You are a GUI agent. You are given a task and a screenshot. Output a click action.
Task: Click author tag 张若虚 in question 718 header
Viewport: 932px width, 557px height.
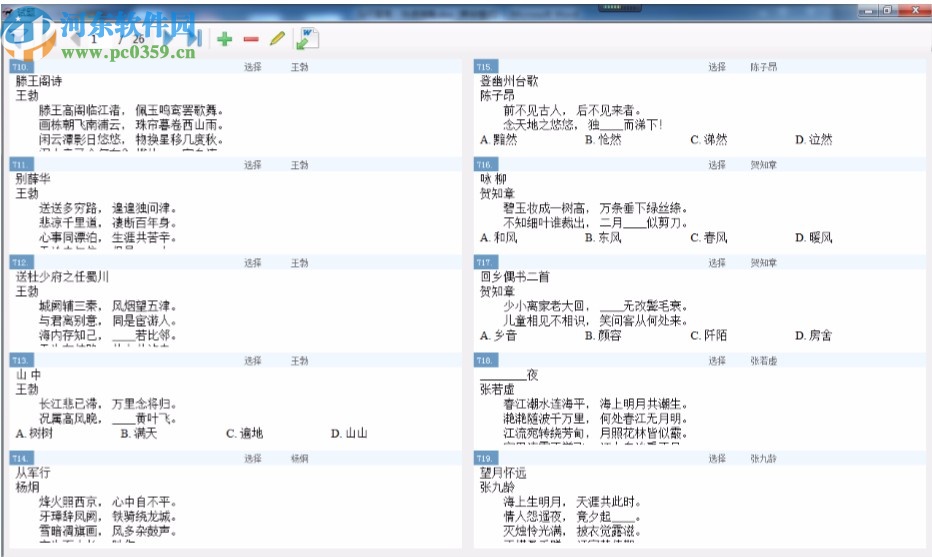pos(763,360)
